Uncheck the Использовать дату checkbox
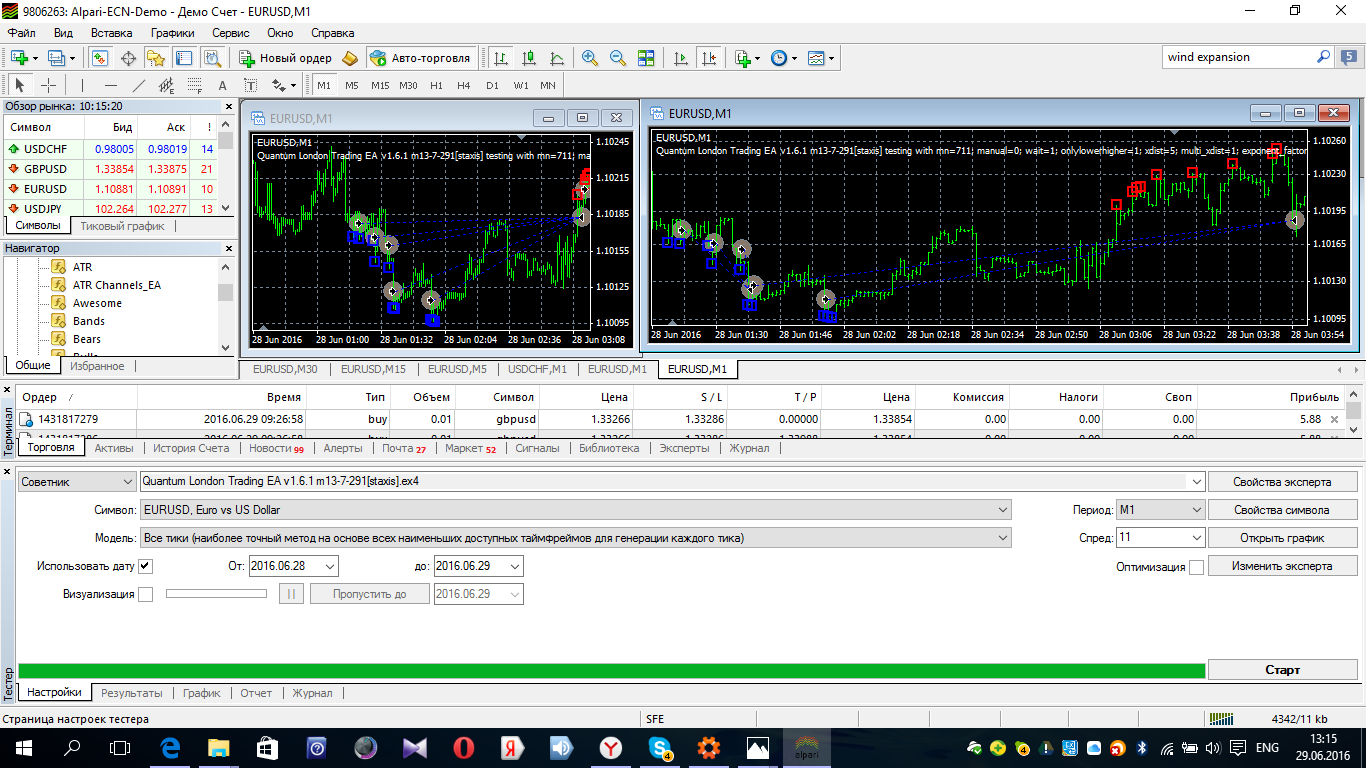The width and height of the screenshot is (1366, 768). click(x=146, y=566)
